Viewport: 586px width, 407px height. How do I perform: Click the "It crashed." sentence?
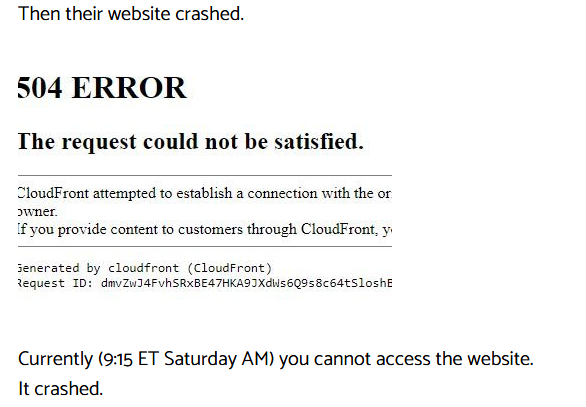point(60,389)
